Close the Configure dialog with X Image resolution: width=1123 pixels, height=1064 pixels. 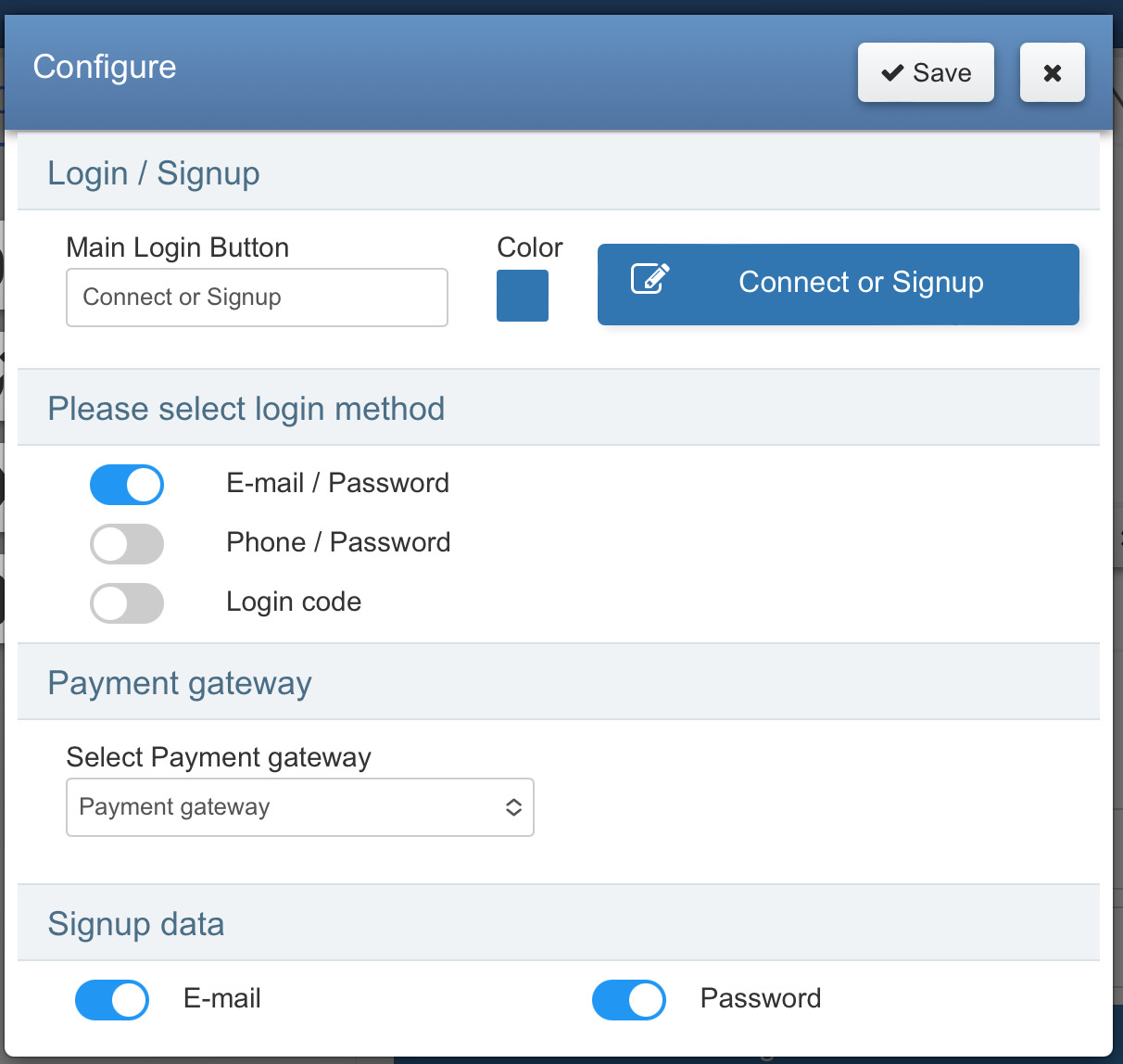[1052, 72]
